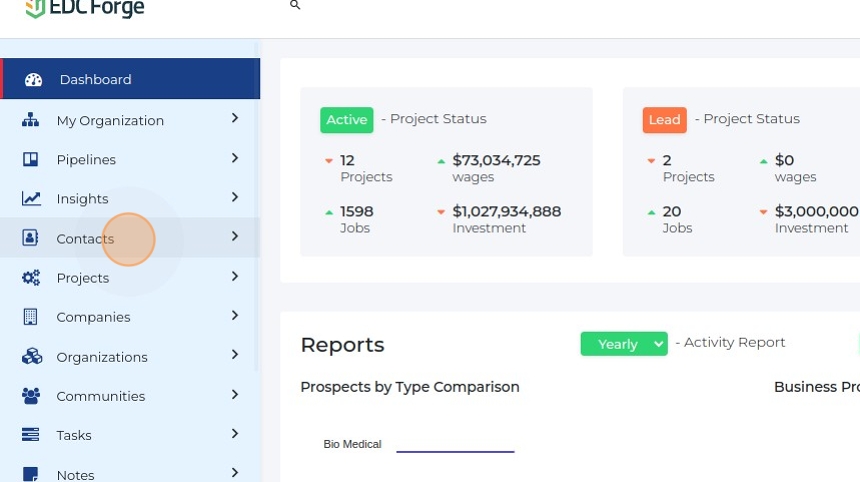Click the $1,027,934,888 Investment value
The image size is (860, 482).
[x=507, y=211]
